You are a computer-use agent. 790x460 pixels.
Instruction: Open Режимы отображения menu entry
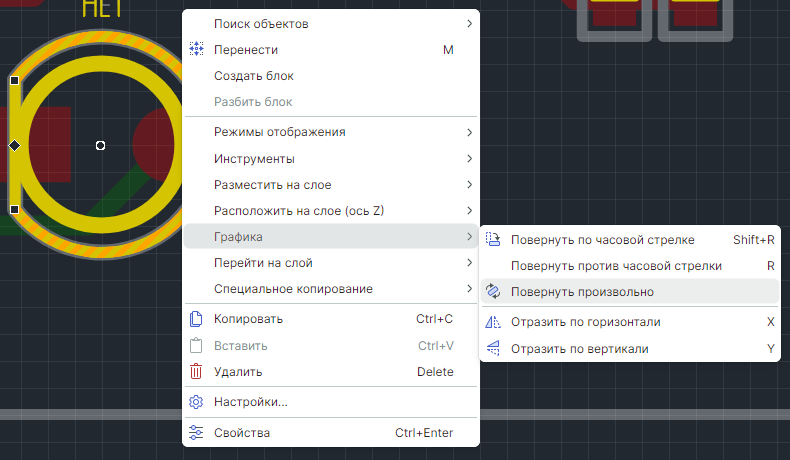(331, 132)
